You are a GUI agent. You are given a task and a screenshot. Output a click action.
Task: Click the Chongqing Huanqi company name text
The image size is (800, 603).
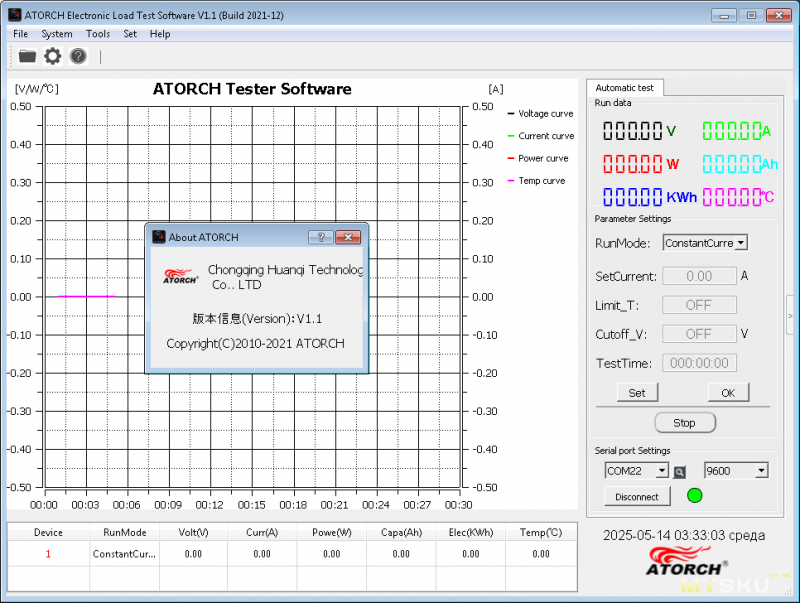[285, 277]
